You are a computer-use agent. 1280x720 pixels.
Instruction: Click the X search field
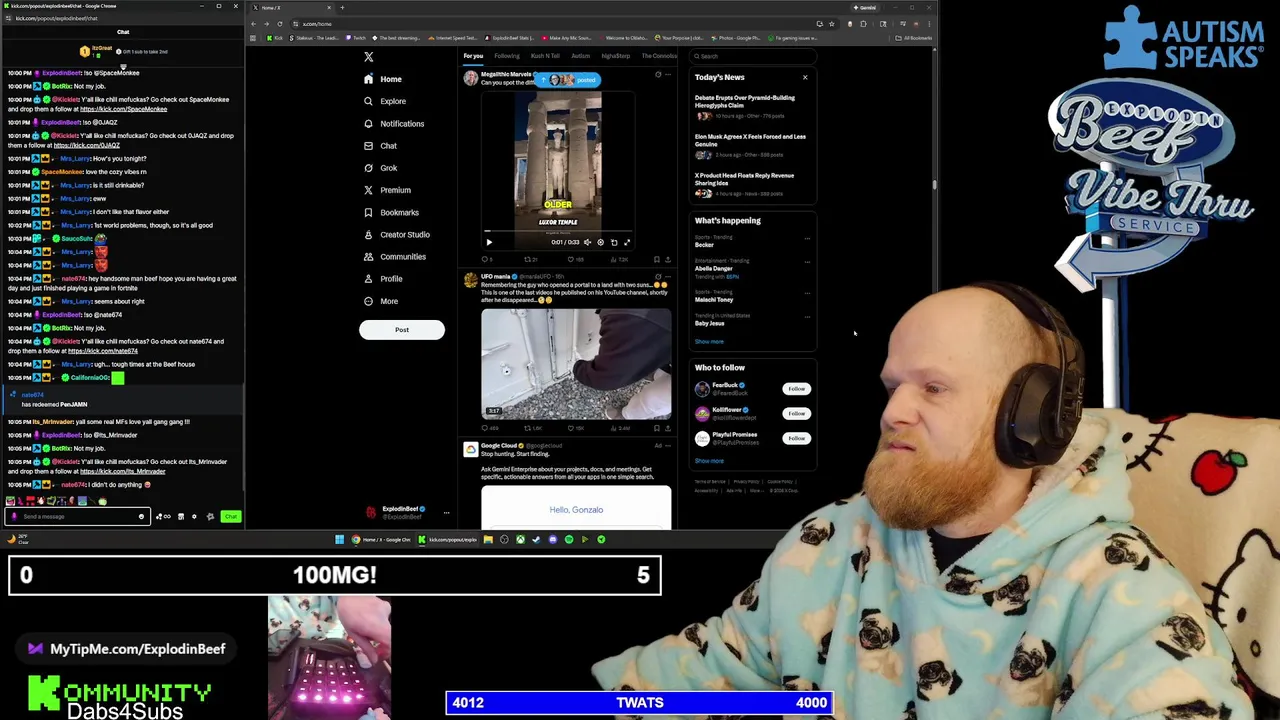click(753, 56)
